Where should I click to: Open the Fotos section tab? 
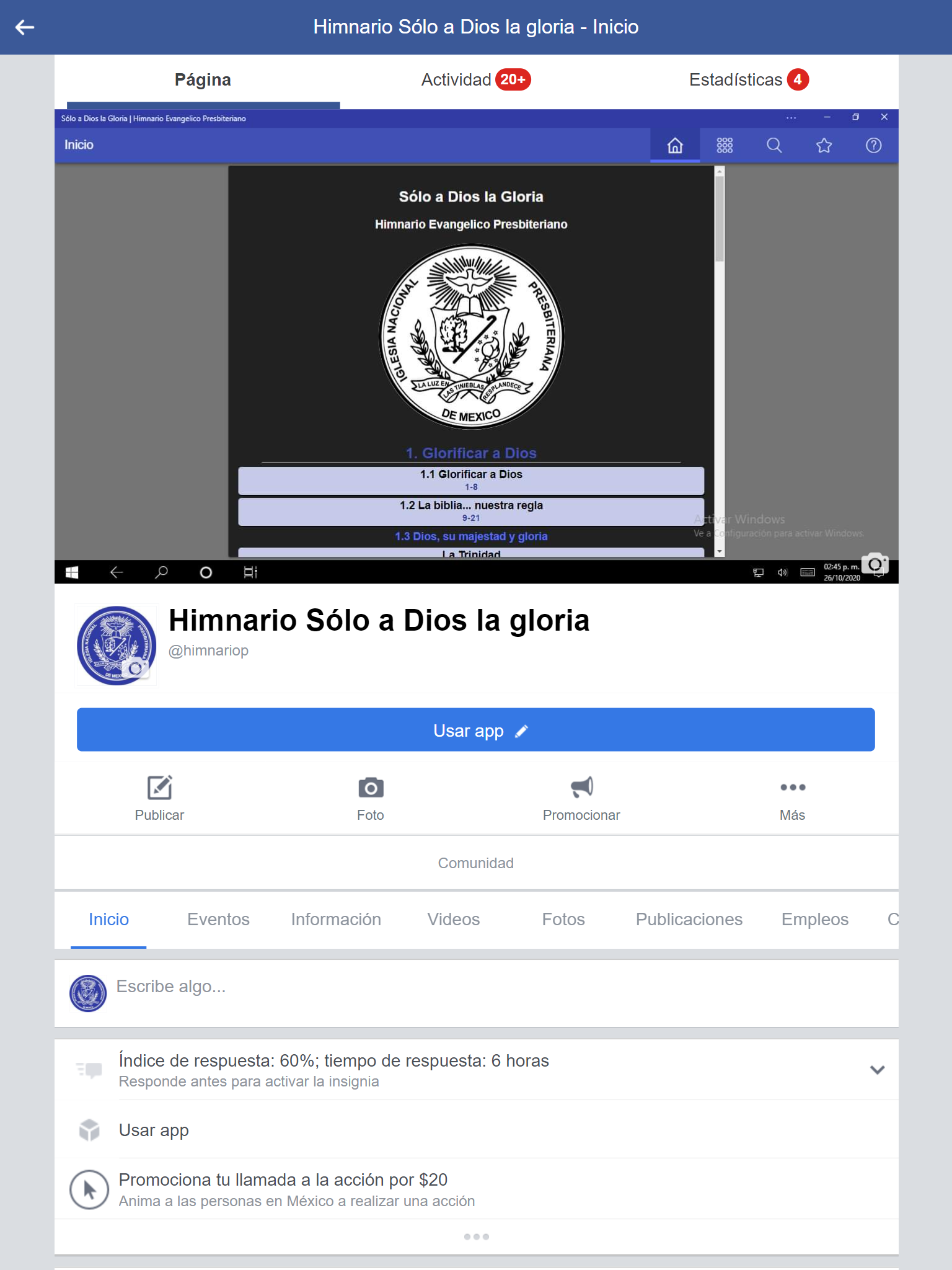click(x=563, y=919)
